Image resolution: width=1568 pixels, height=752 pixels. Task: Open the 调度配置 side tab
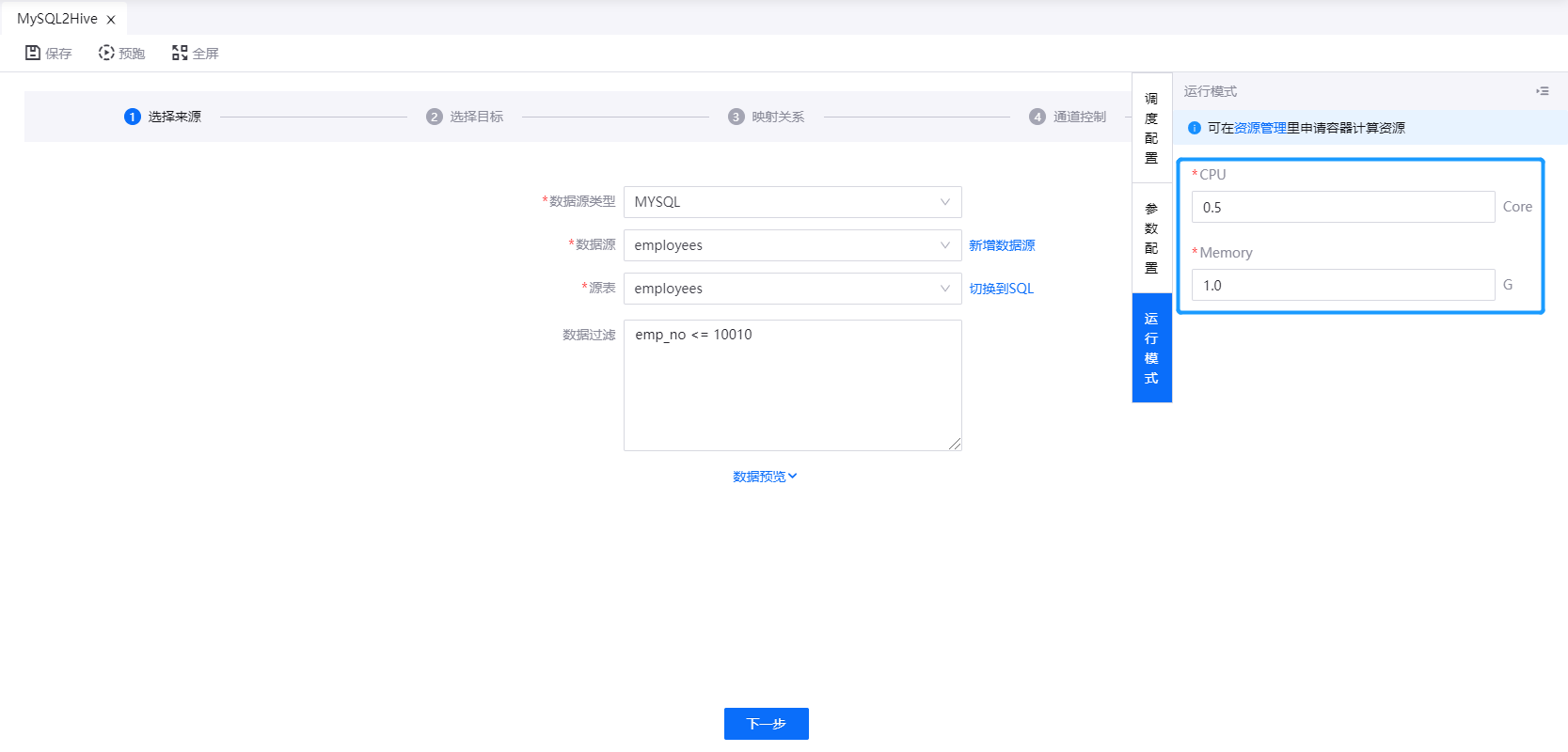[1151, 128]
